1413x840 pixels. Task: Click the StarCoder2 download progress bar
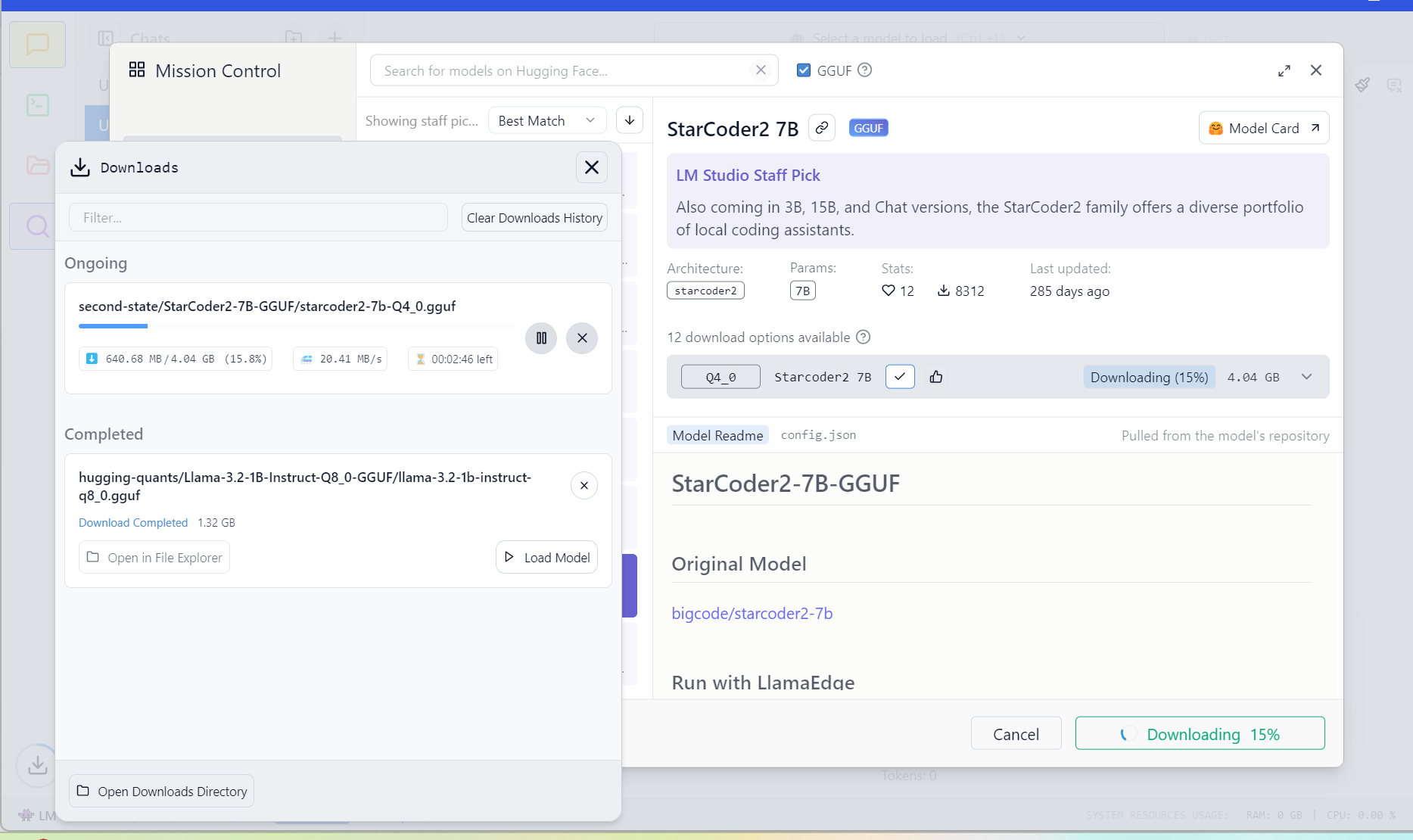click(297, 326)
